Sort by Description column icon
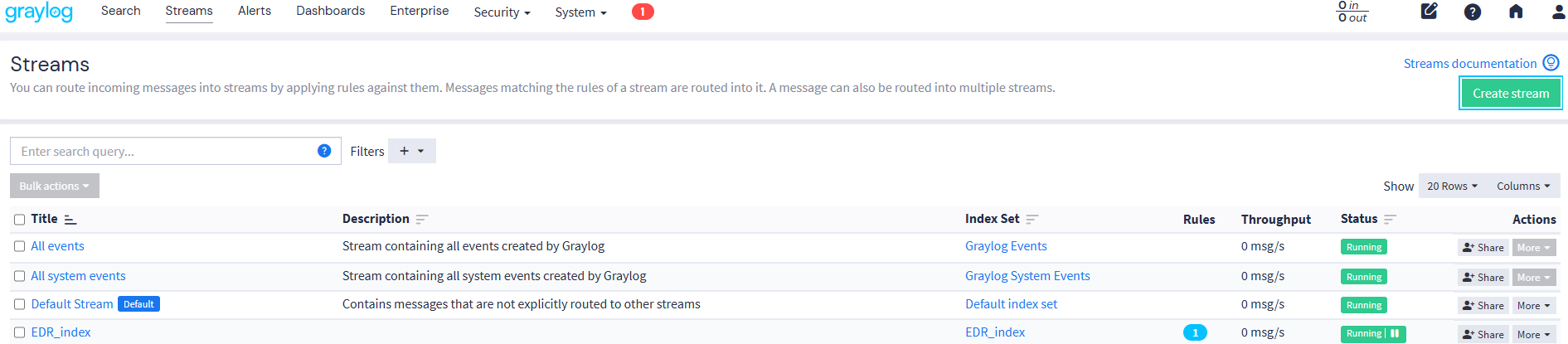 [x=422, y=220]
